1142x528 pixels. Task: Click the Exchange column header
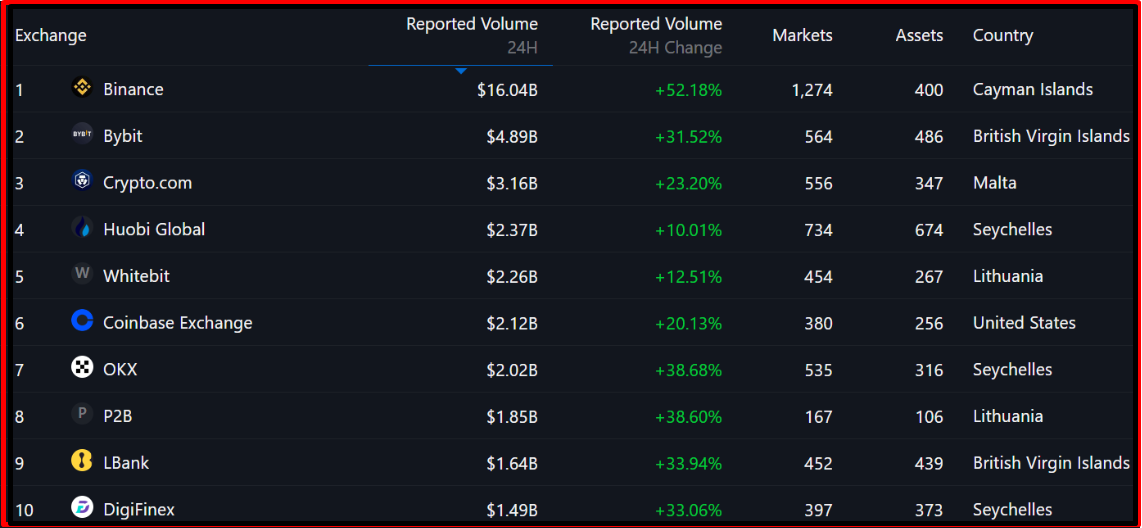pyautogui.click(x=51, y=36)
